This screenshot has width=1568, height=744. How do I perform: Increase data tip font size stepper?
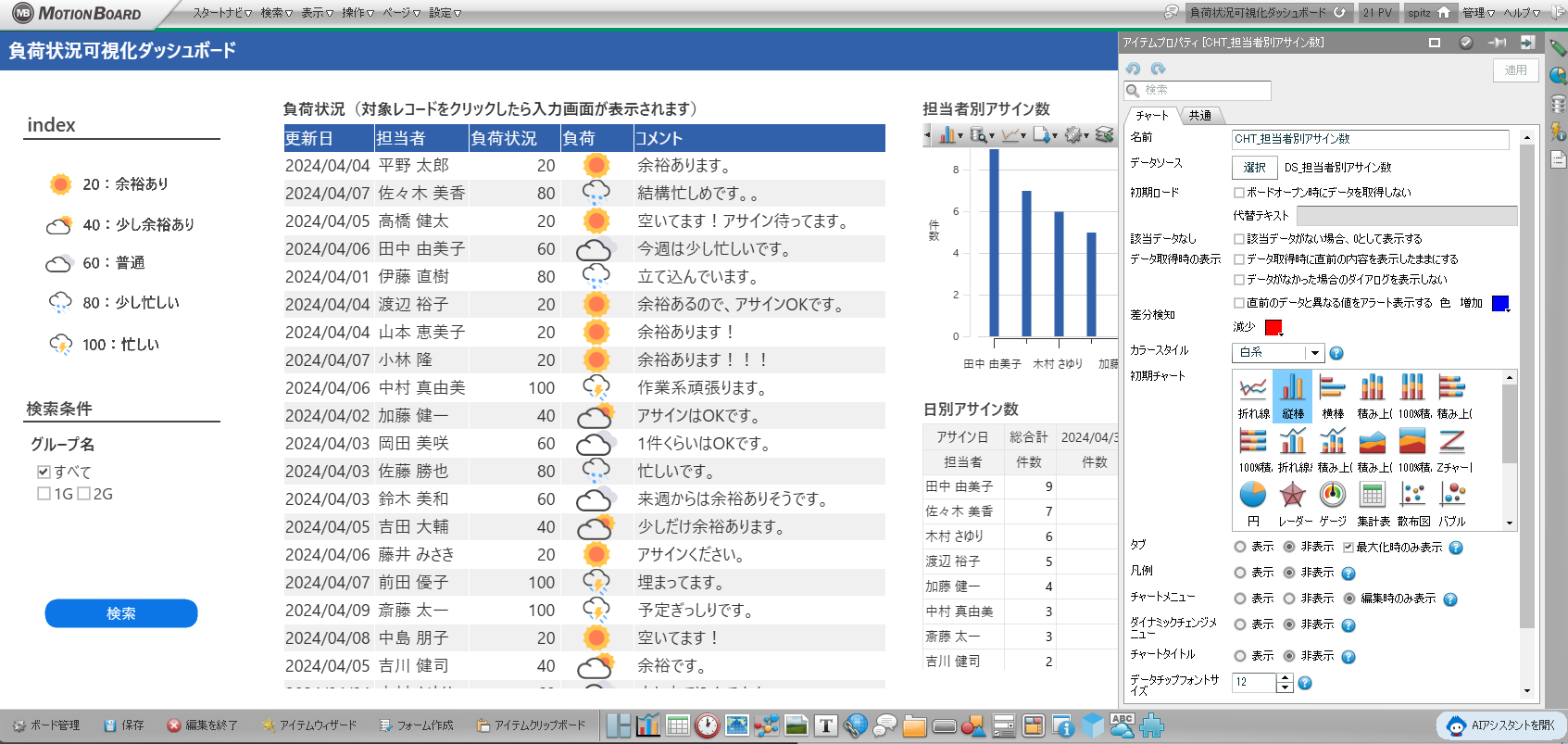(x=1285, y=677)
